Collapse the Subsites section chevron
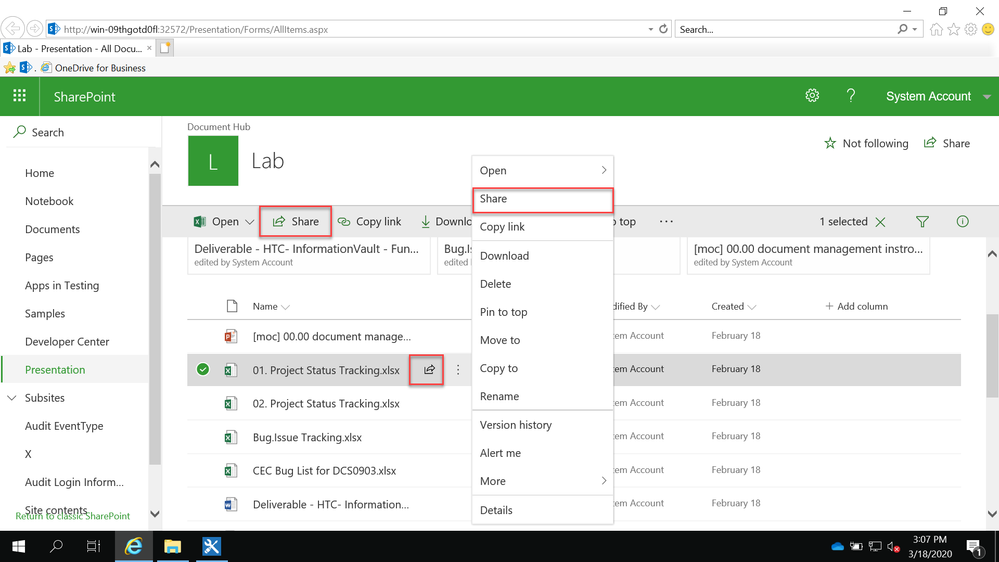 coord(11,398)
